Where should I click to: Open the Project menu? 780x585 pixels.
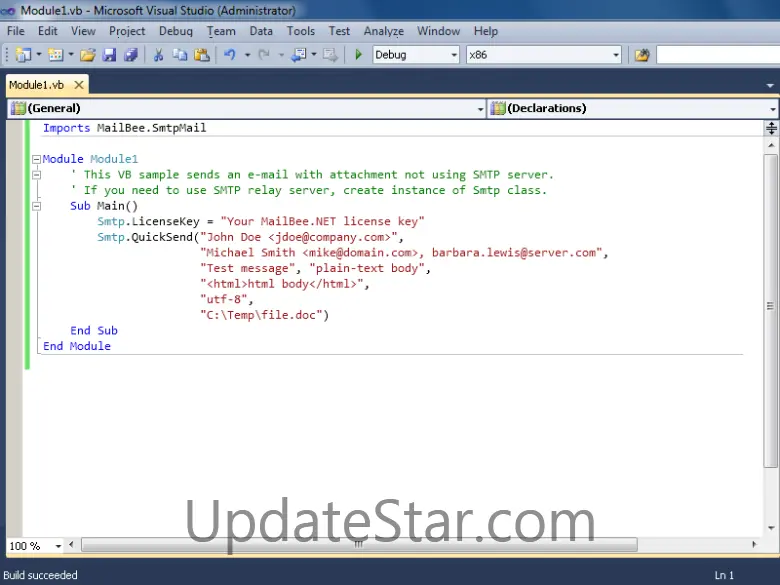(x=127, y=31)
